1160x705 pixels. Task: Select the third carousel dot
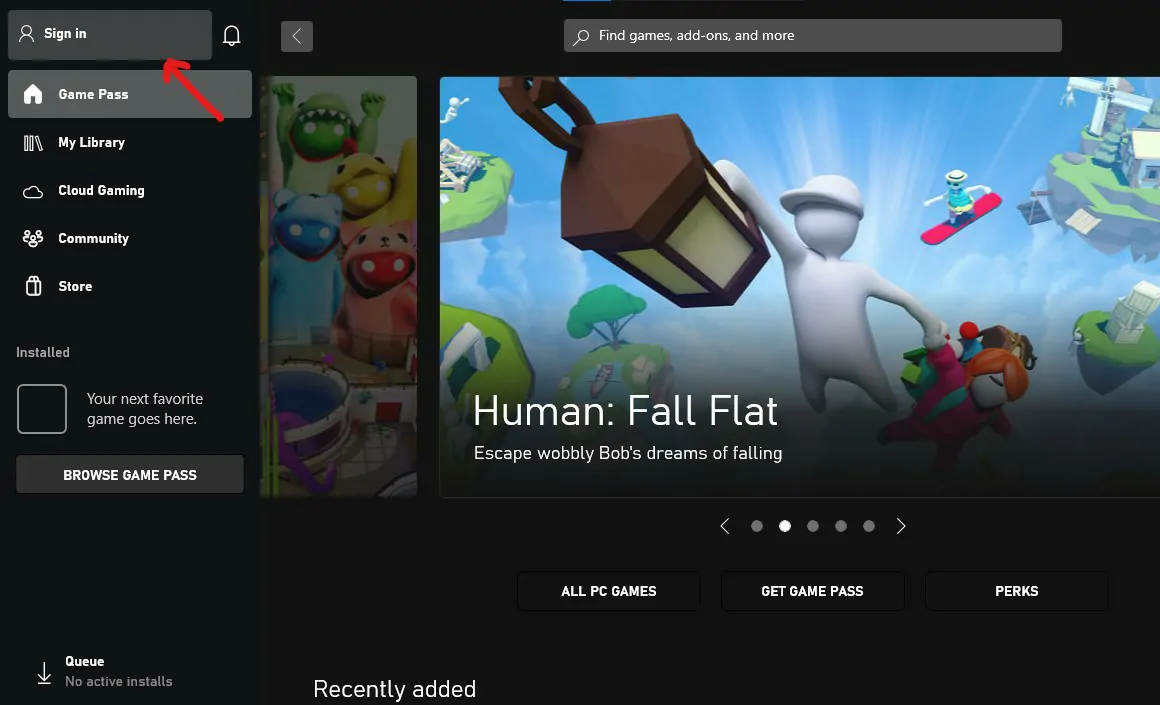[x=813, y=526]
